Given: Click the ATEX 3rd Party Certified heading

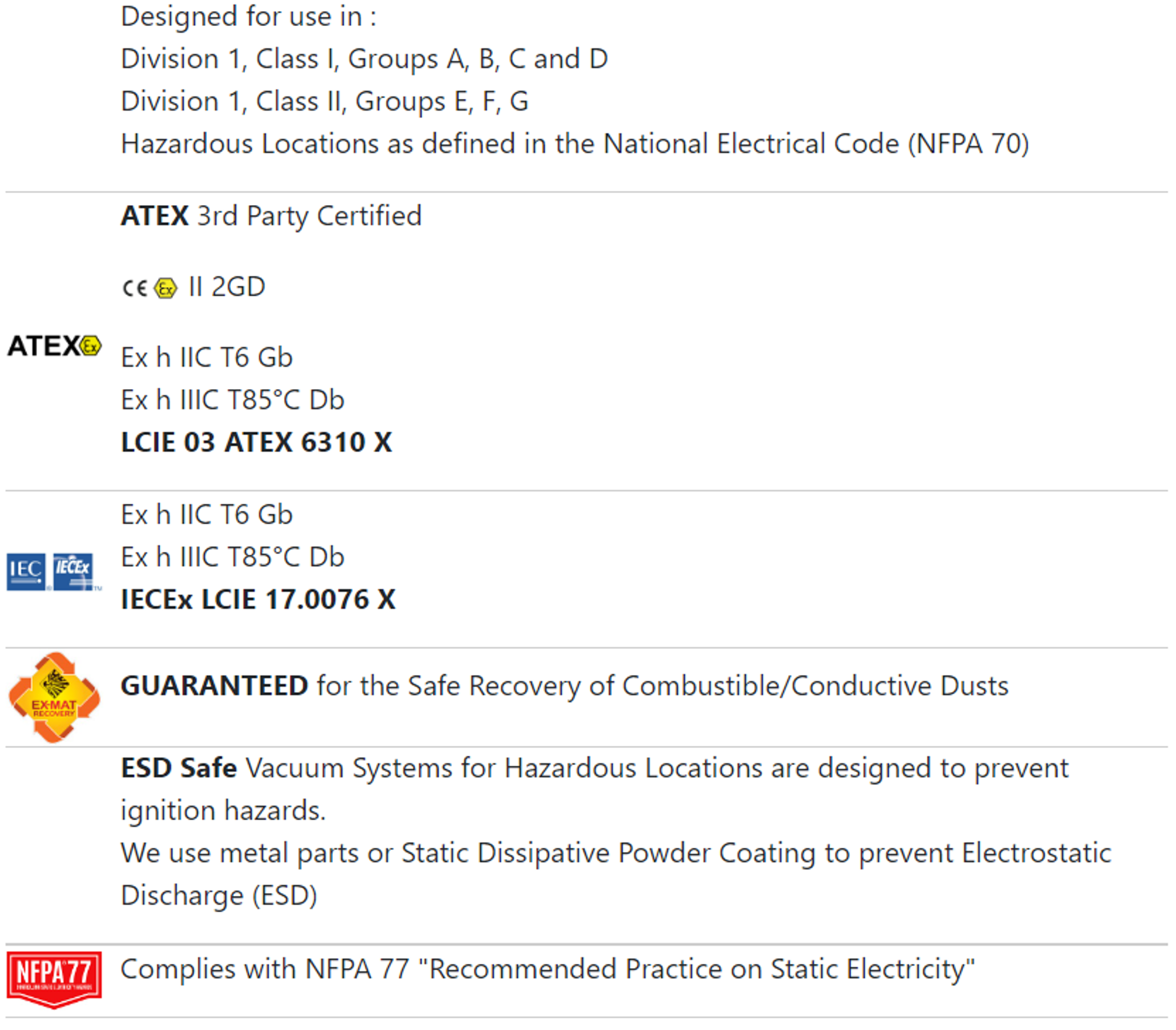Looking at the screenshot, I should click(271, 216).
